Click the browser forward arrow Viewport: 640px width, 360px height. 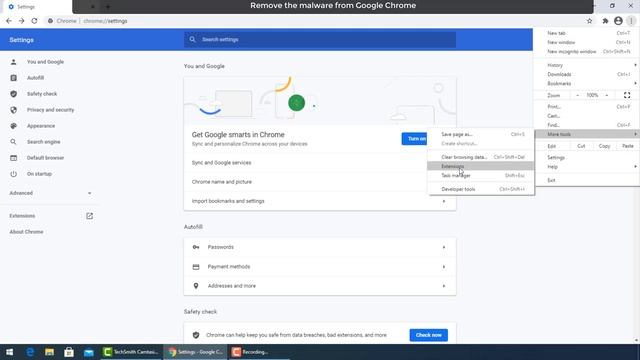21,21
